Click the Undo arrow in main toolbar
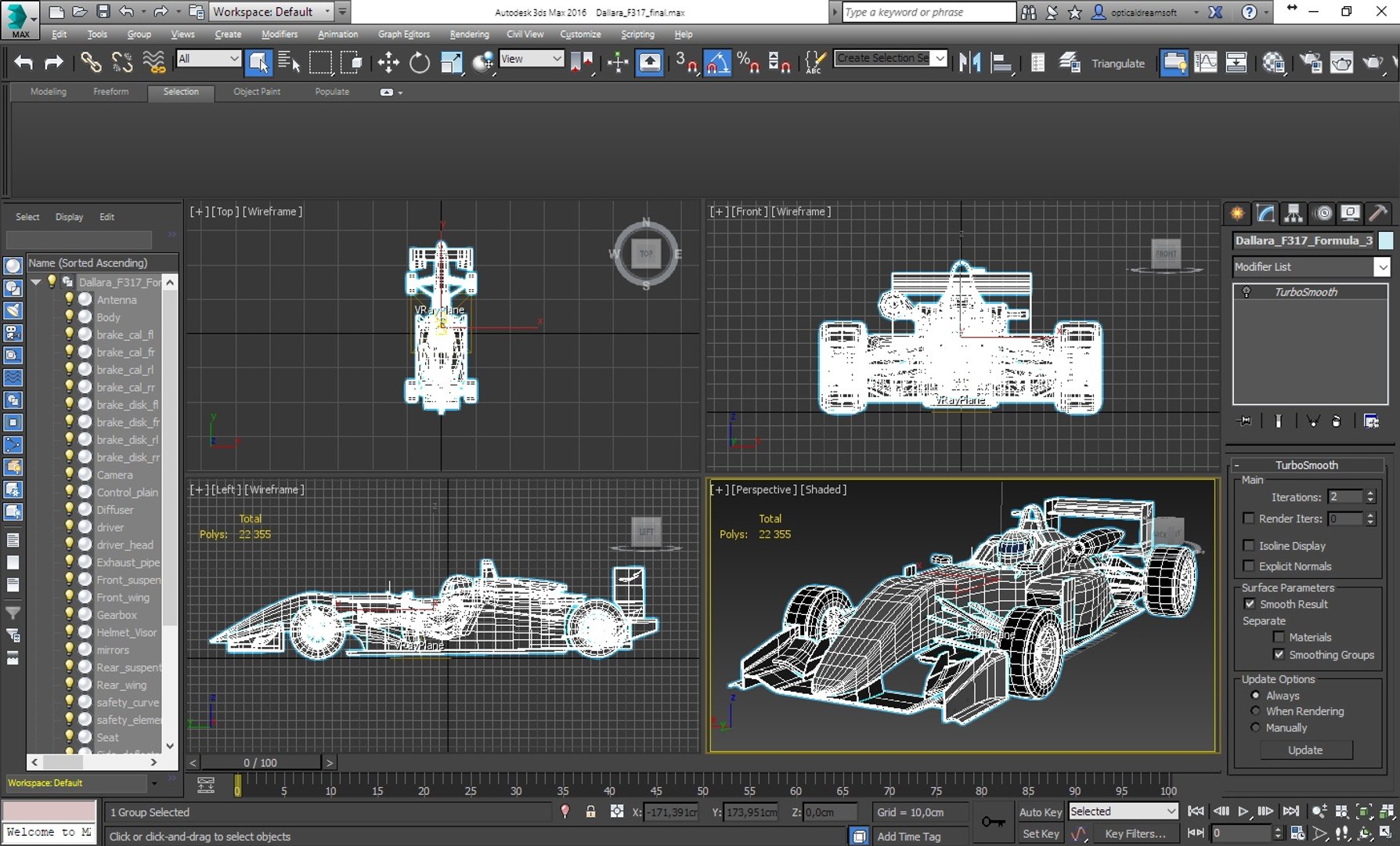The width and height of the screenshot is (1400, 846). [x=23, y=63]
